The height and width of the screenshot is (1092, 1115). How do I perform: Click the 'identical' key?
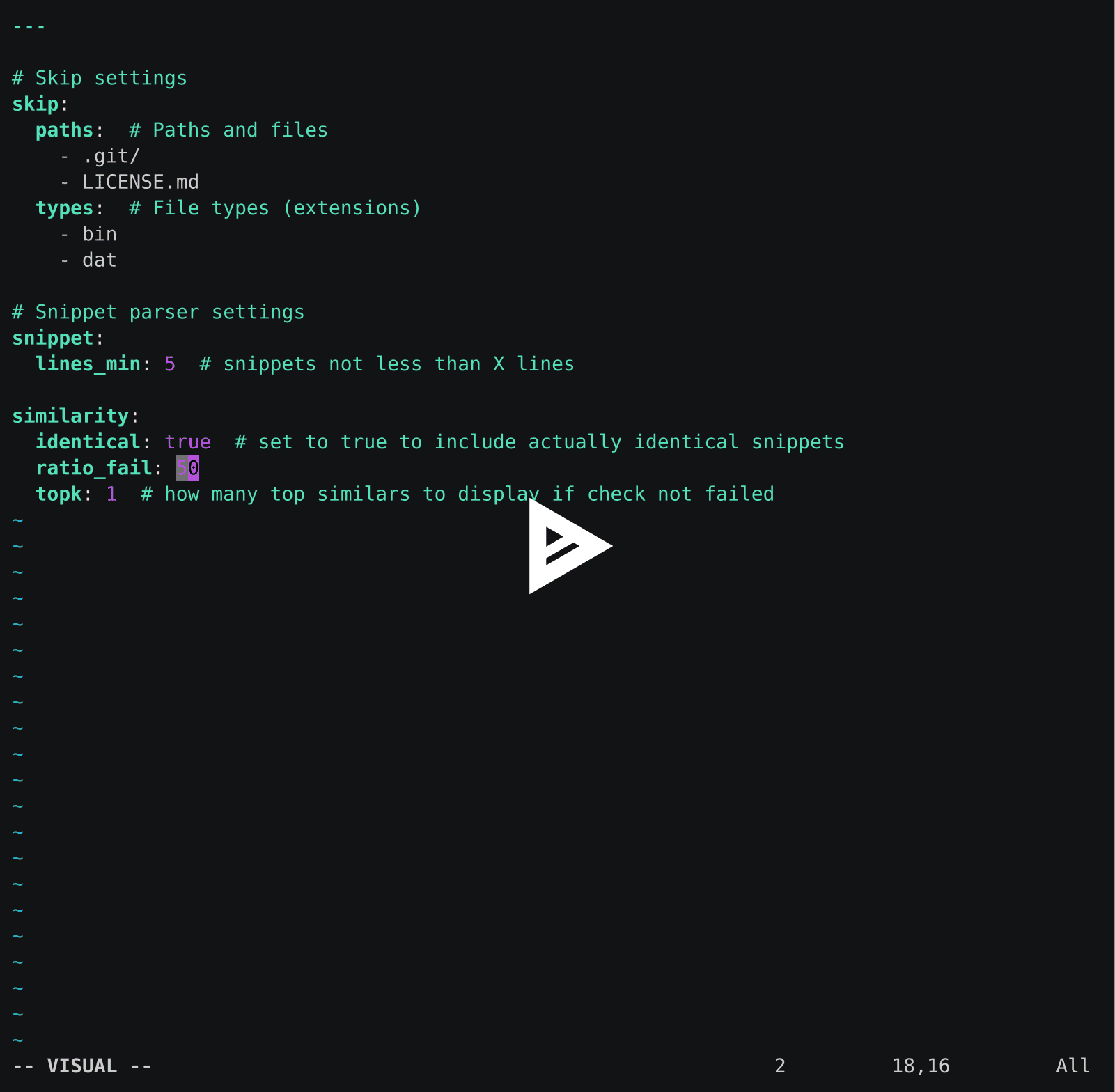88,442
